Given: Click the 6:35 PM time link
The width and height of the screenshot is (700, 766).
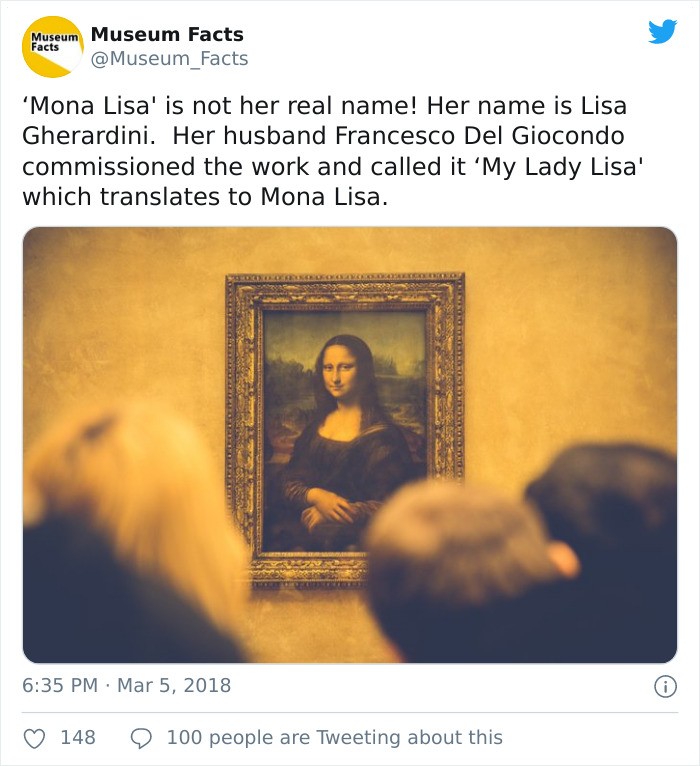Looking at the screenshot, I should click(x=60, y=686).
